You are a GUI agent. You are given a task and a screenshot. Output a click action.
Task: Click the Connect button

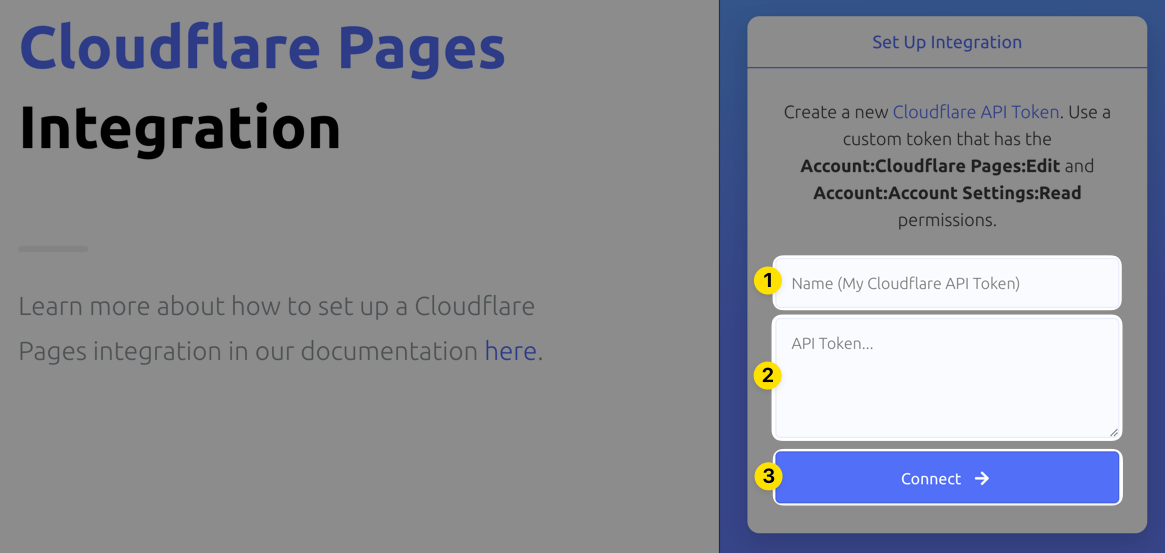[x=947, y=478]
